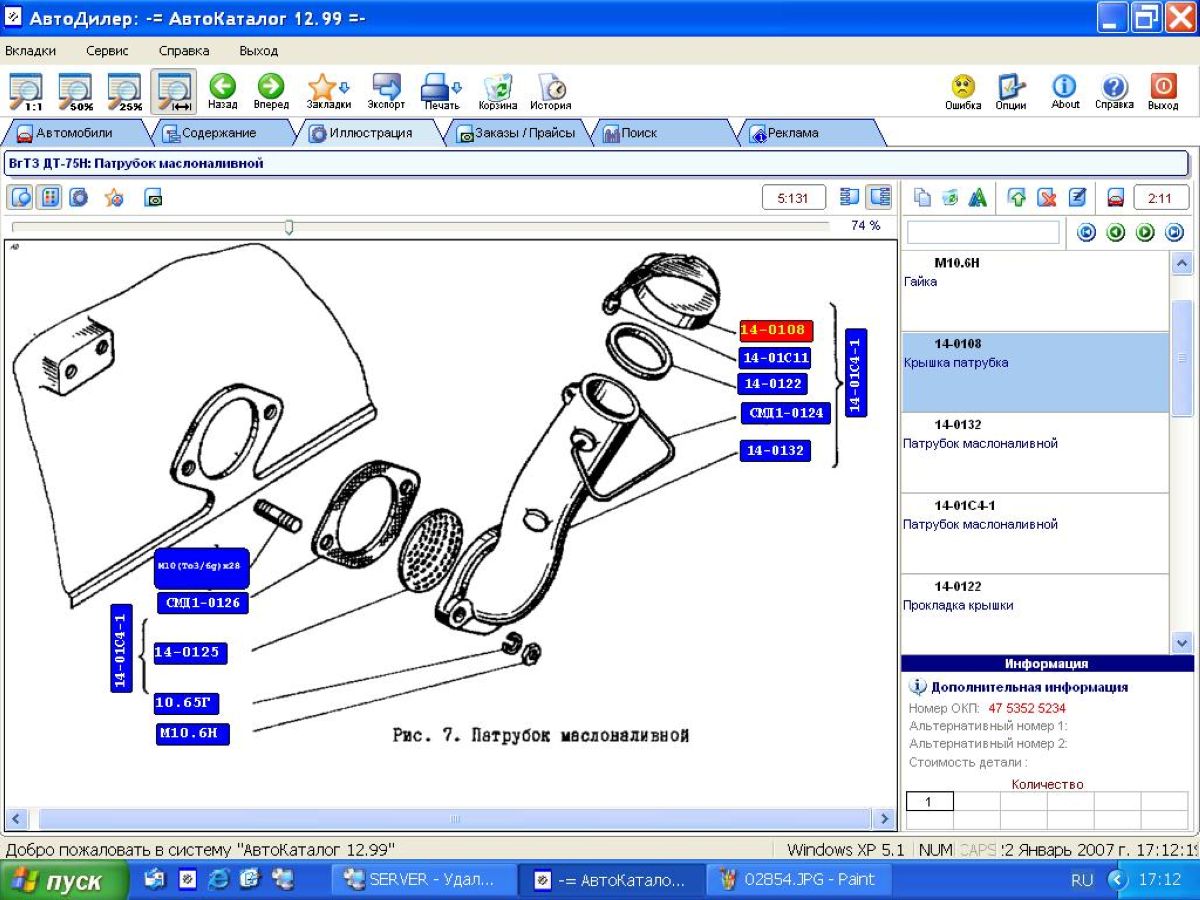The image size is (1200, 900).
Task: Toggle the fit-to-width zoom button
Action: 174,91
